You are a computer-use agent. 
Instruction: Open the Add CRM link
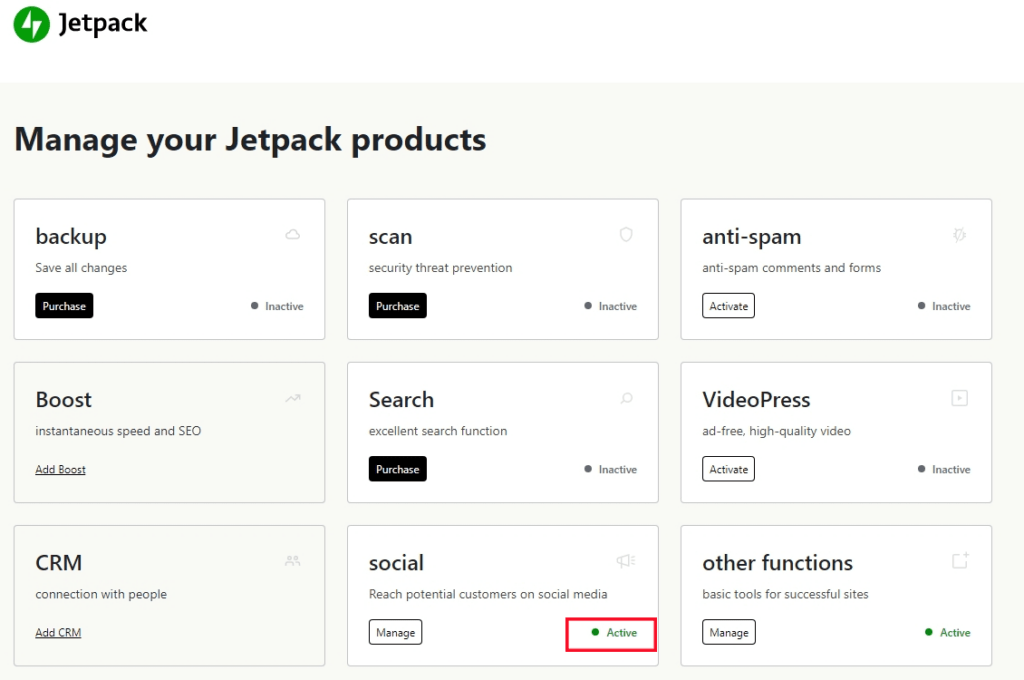[58, 632]
